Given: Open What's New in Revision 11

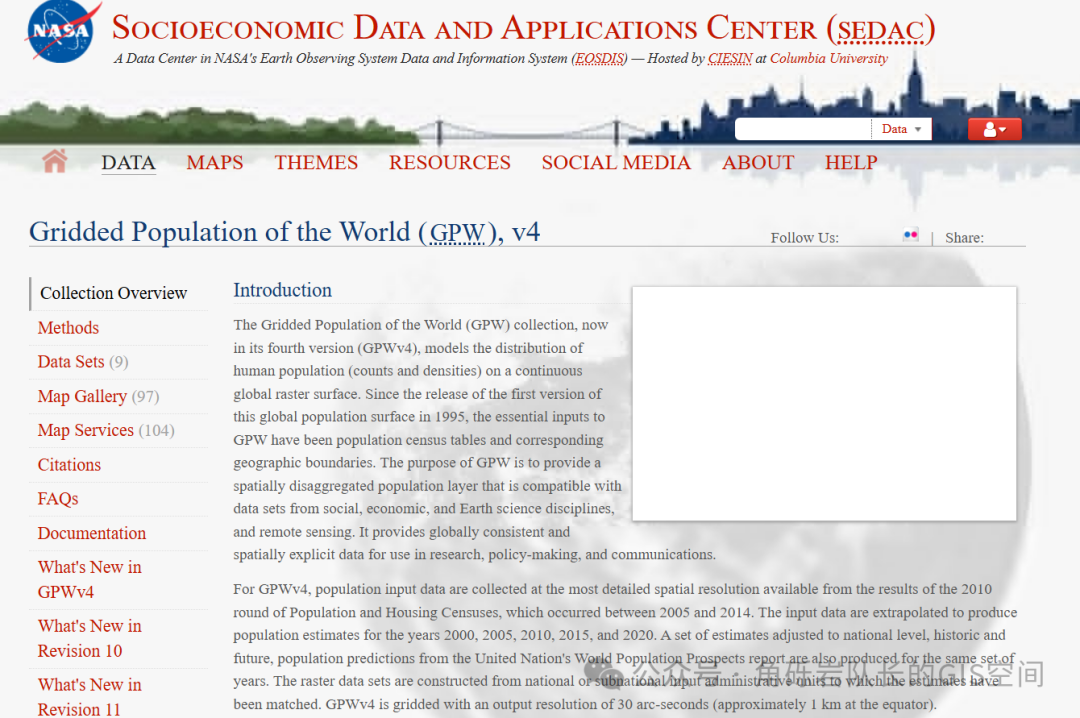Looking at the screenshot, I should (x=90, y=697).
